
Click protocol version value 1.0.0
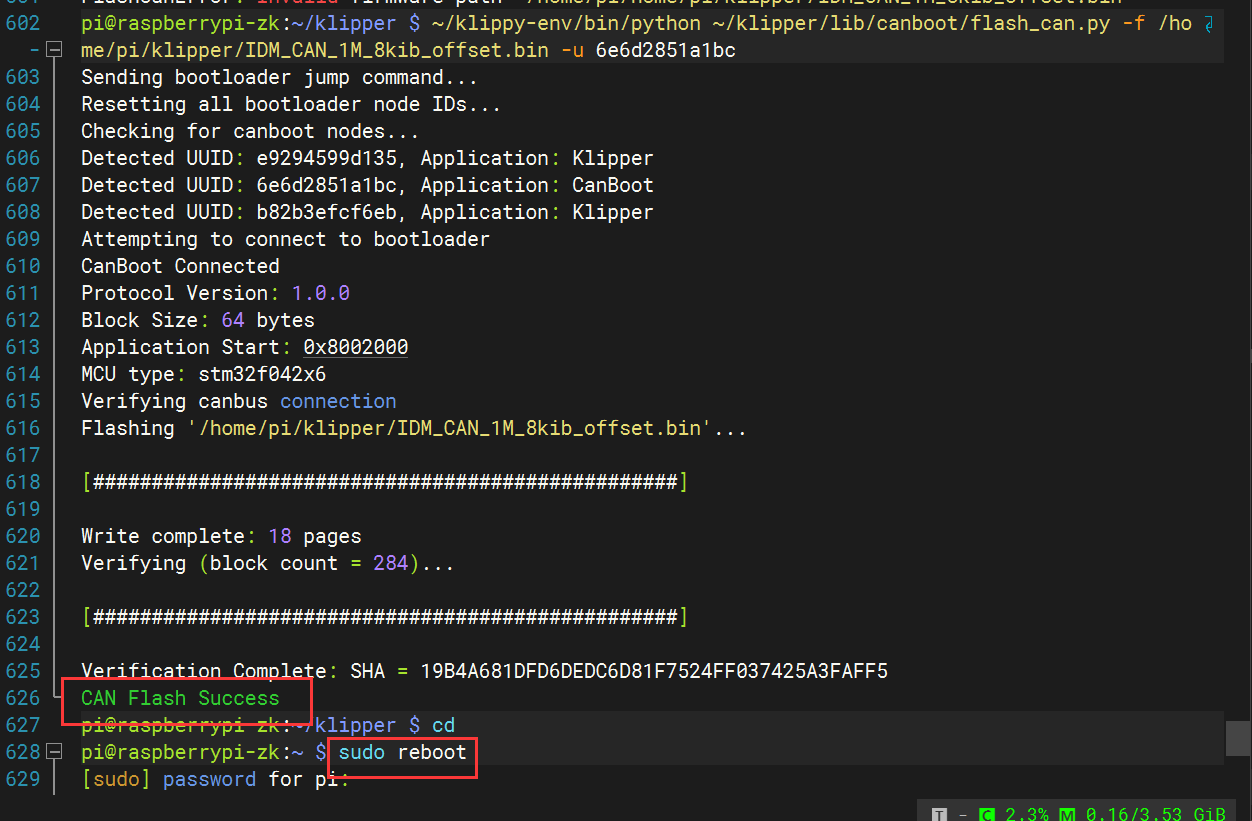coord(320,293)
